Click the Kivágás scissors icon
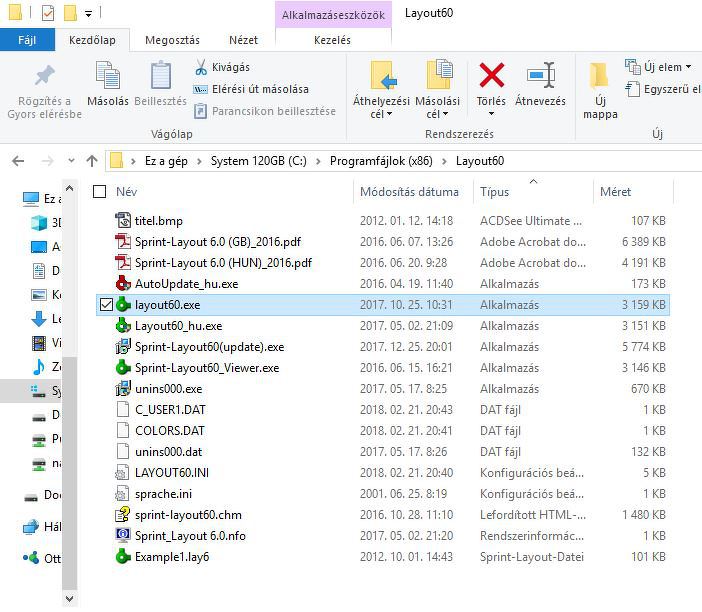 [201, 68]
